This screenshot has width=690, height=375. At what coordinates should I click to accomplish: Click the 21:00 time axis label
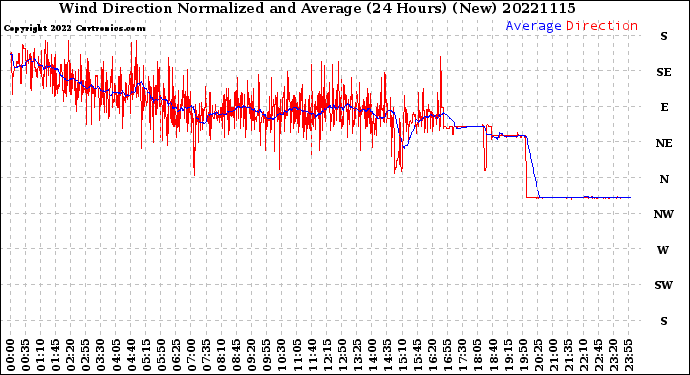553,355
